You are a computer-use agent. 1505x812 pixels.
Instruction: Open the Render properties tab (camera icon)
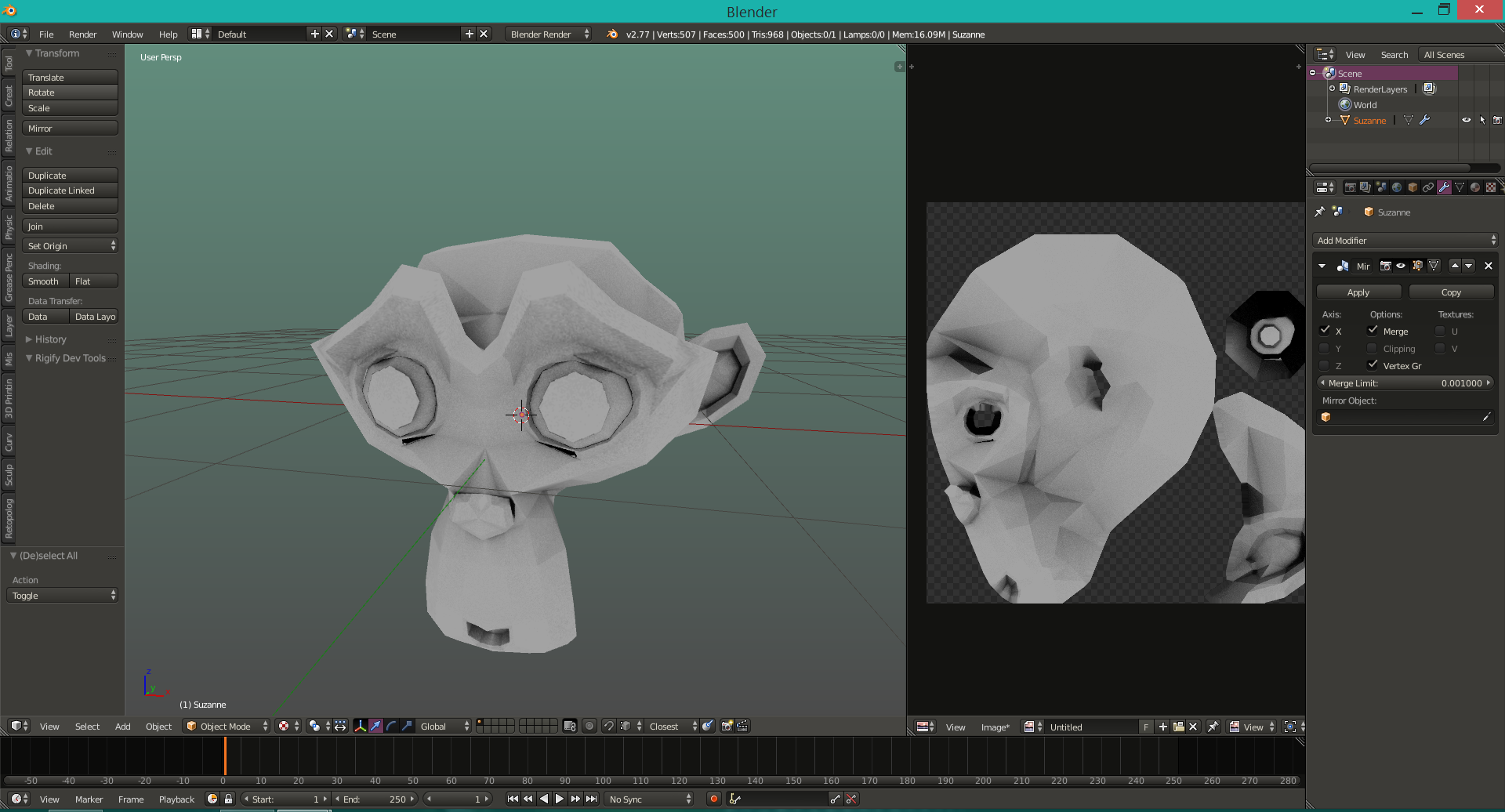click(x=1350, y=187)
